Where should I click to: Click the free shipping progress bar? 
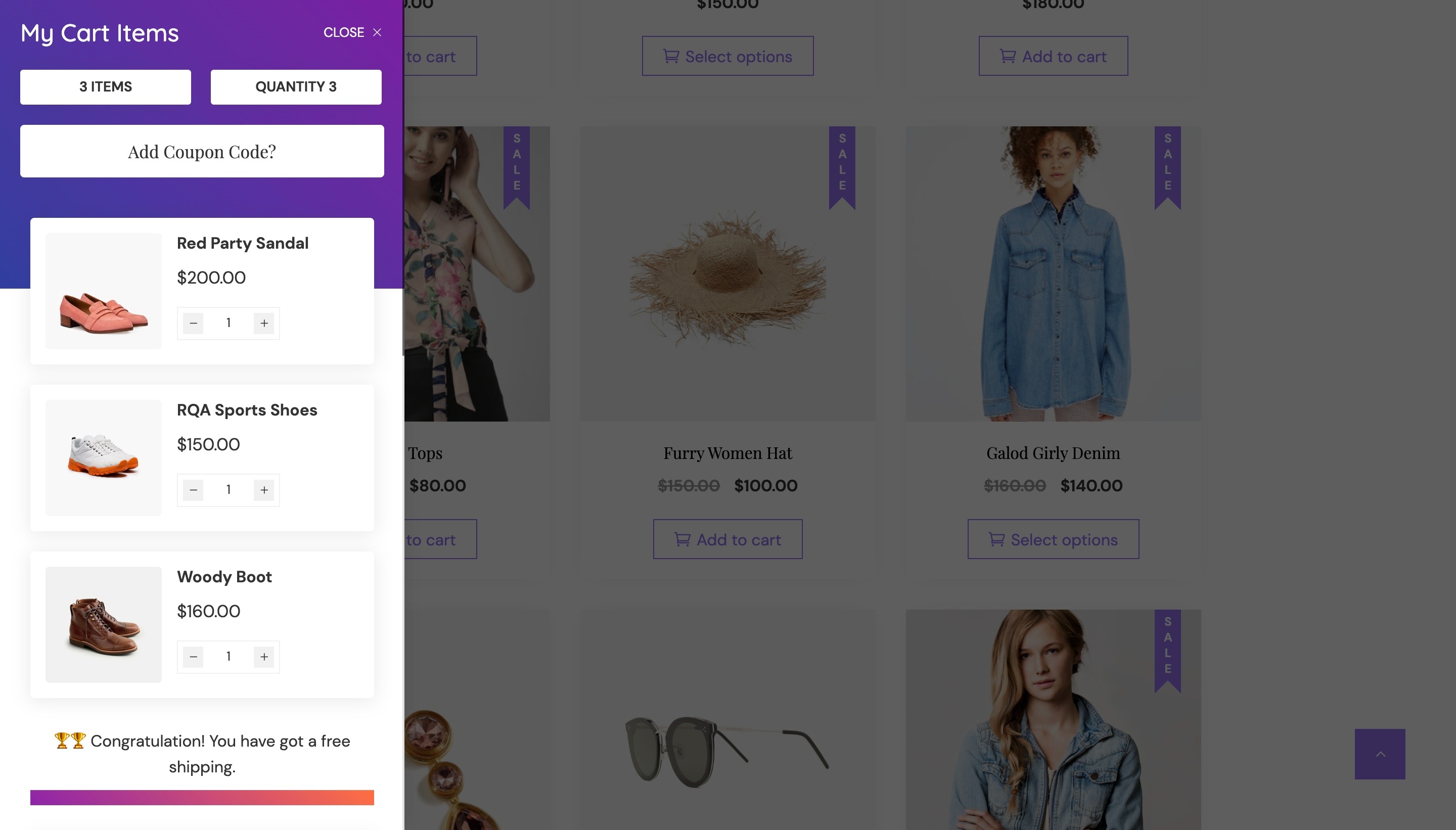(202, 797)
